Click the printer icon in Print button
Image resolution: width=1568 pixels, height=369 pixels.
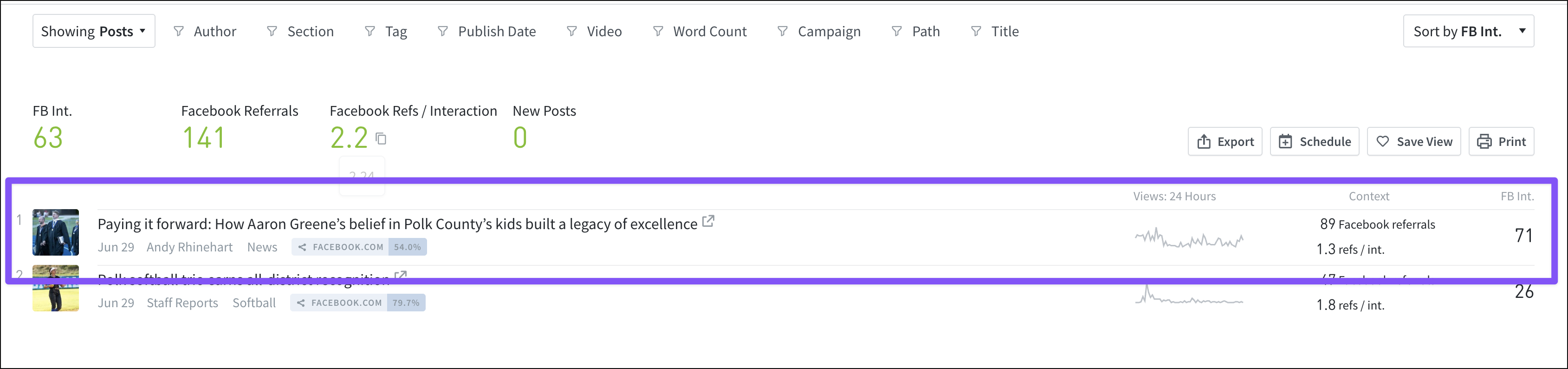tap(1484, 141)
